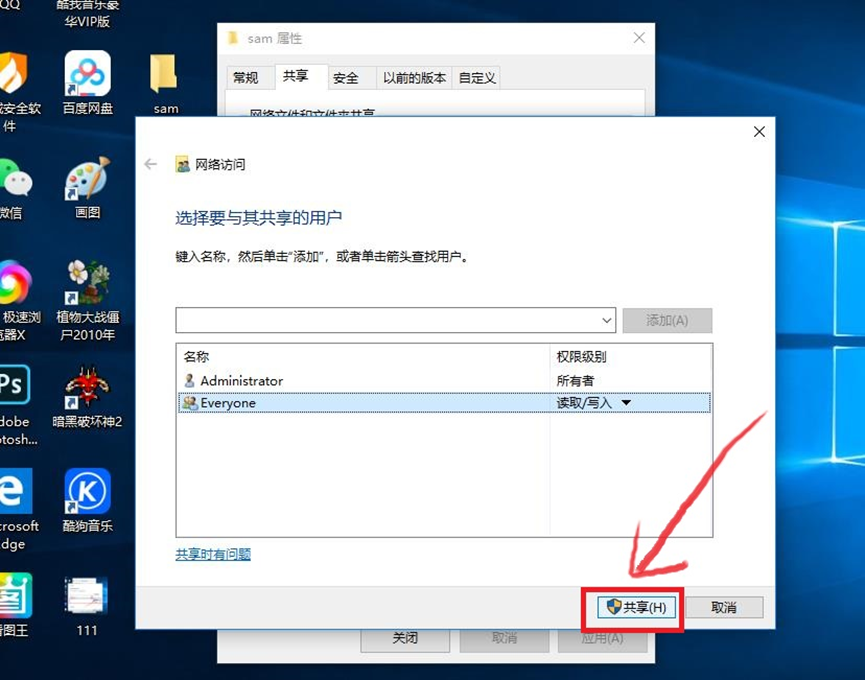Switch to the 安全 tab in sam properties

click(x=346, y=78)
